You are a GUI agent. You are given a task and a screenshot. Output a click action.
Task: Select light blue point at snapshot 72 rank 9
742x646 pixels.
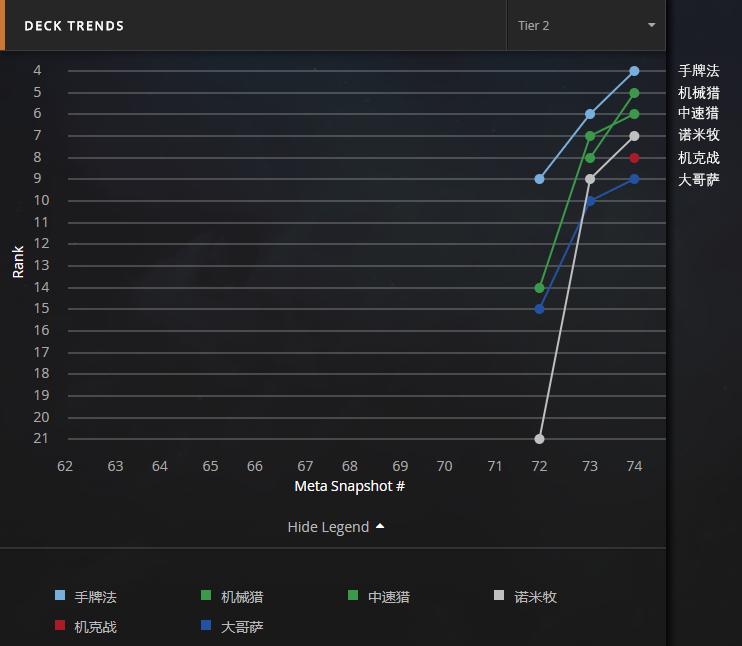point(539,179)
